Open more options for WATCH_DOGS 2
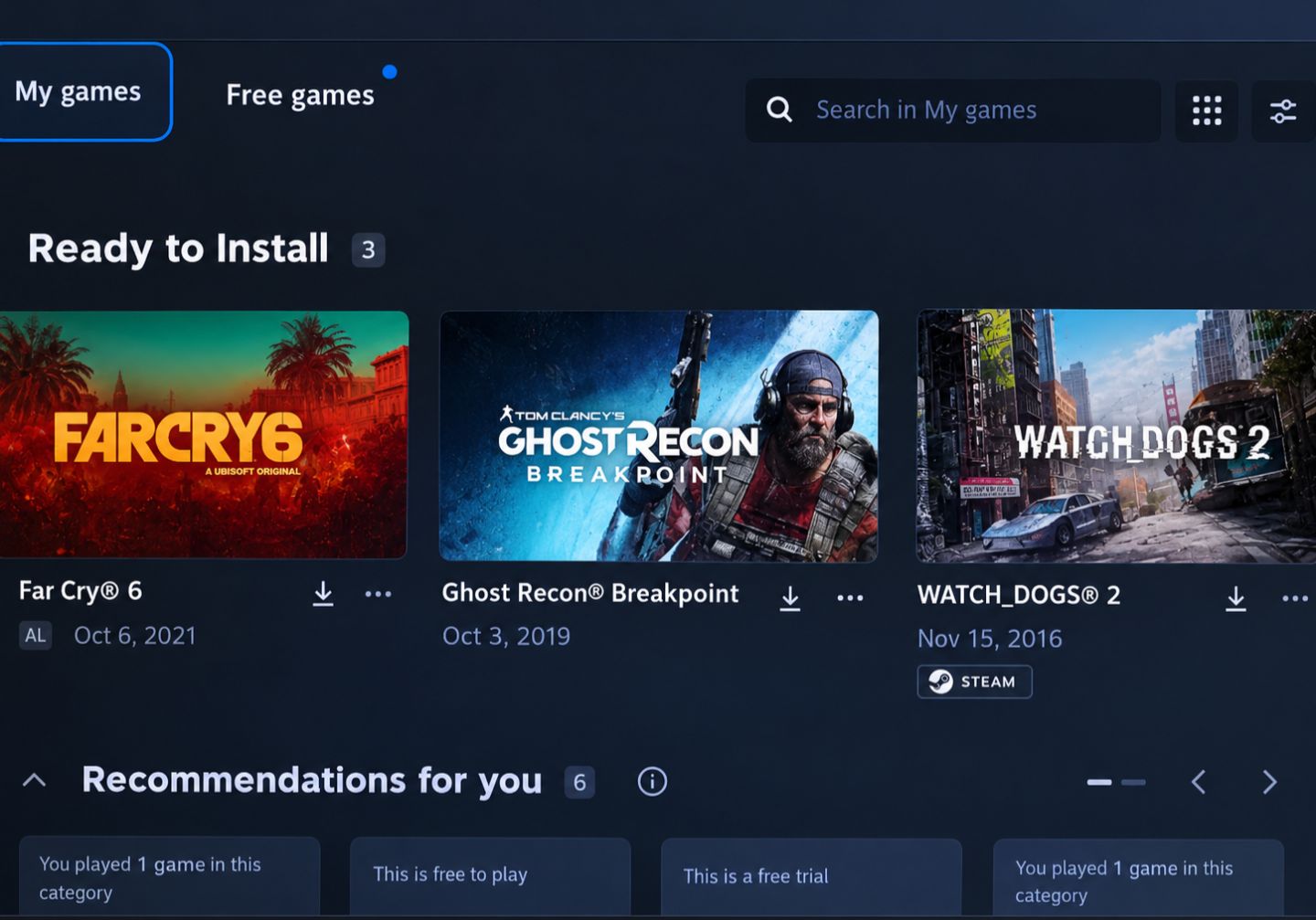 pos(1295,598)
